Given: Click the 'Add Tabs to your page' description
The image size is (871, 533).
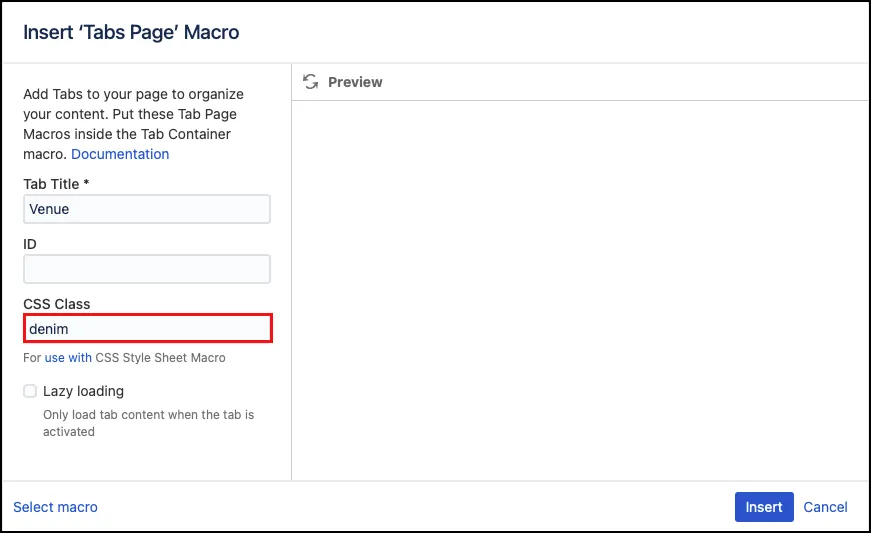Looking at the screenshot, I should 133,124.
